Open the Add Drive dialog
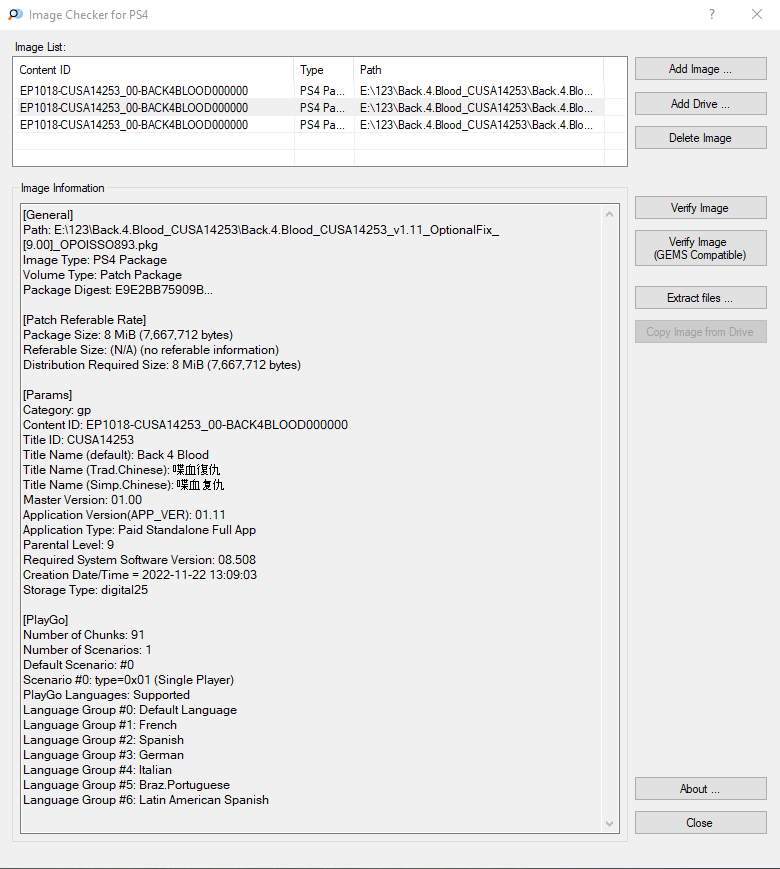 pyautogui.click(x=701, y=104)
